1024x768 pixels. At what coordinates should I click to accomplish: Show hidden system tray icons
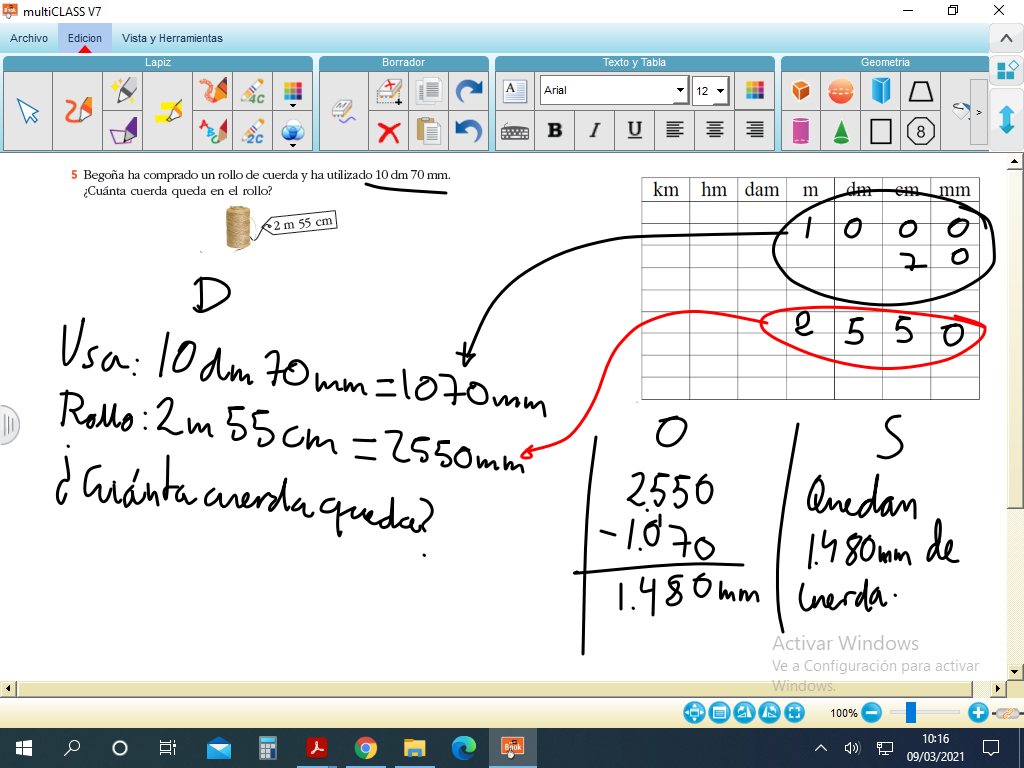(x=821, y=748)
